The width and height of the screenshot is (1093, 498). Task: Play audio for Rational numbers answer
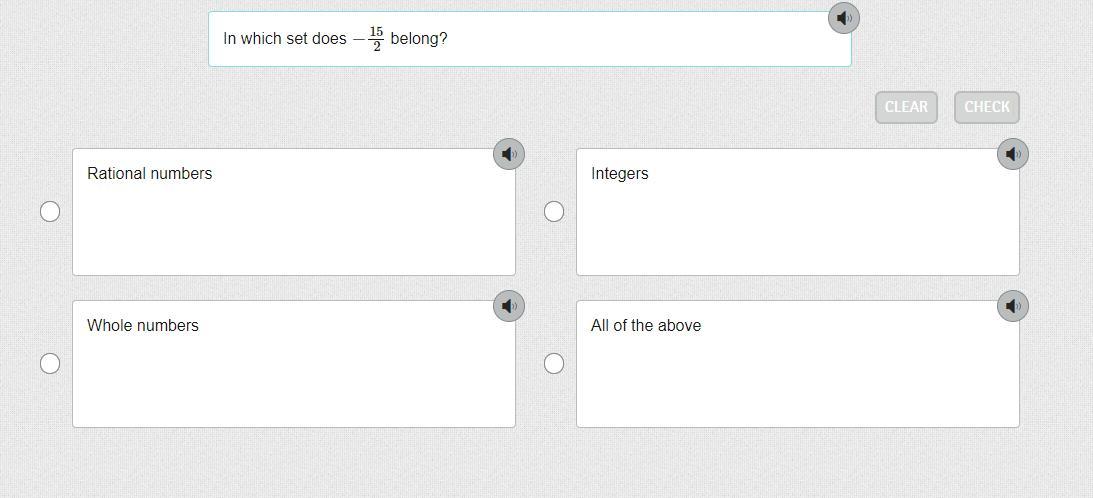tap(509, 154)
